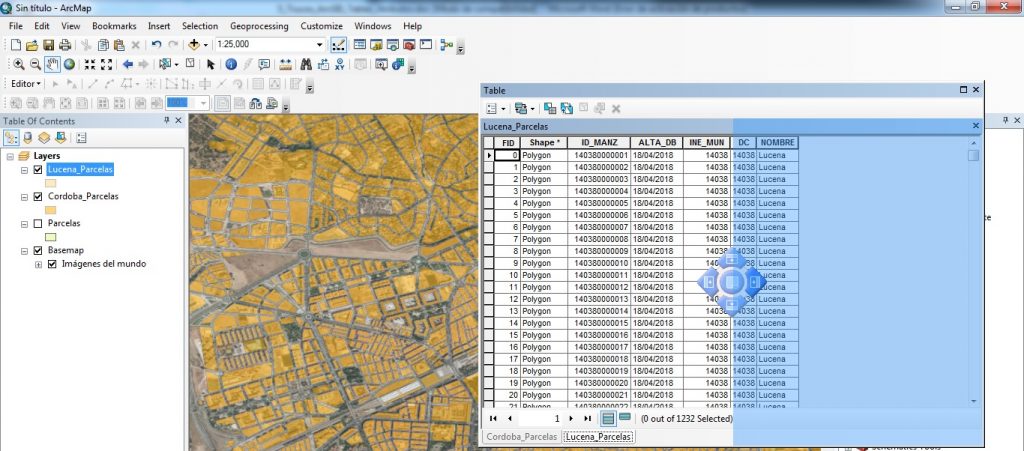Switch to the Cordoba_Parcelas table tab

click(x=521, y=437)
